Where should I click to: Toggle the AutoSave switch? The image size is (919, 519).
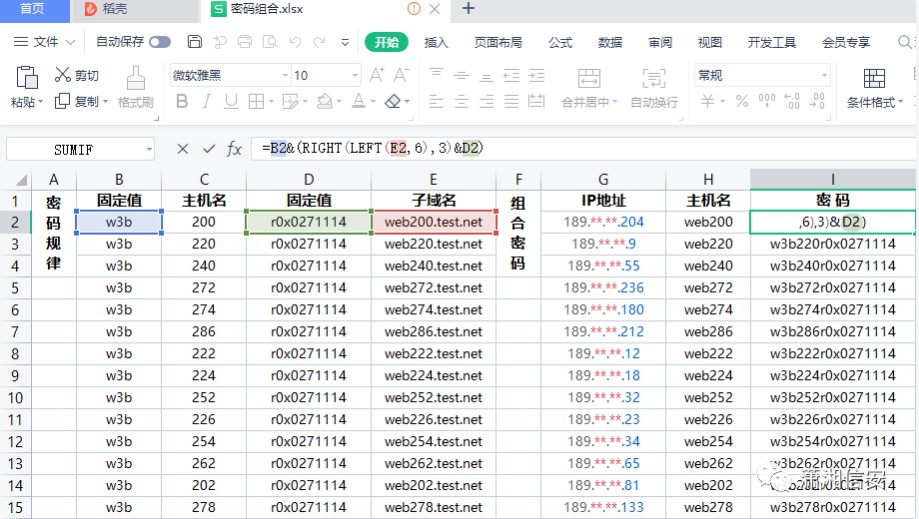tap(159, 42)
